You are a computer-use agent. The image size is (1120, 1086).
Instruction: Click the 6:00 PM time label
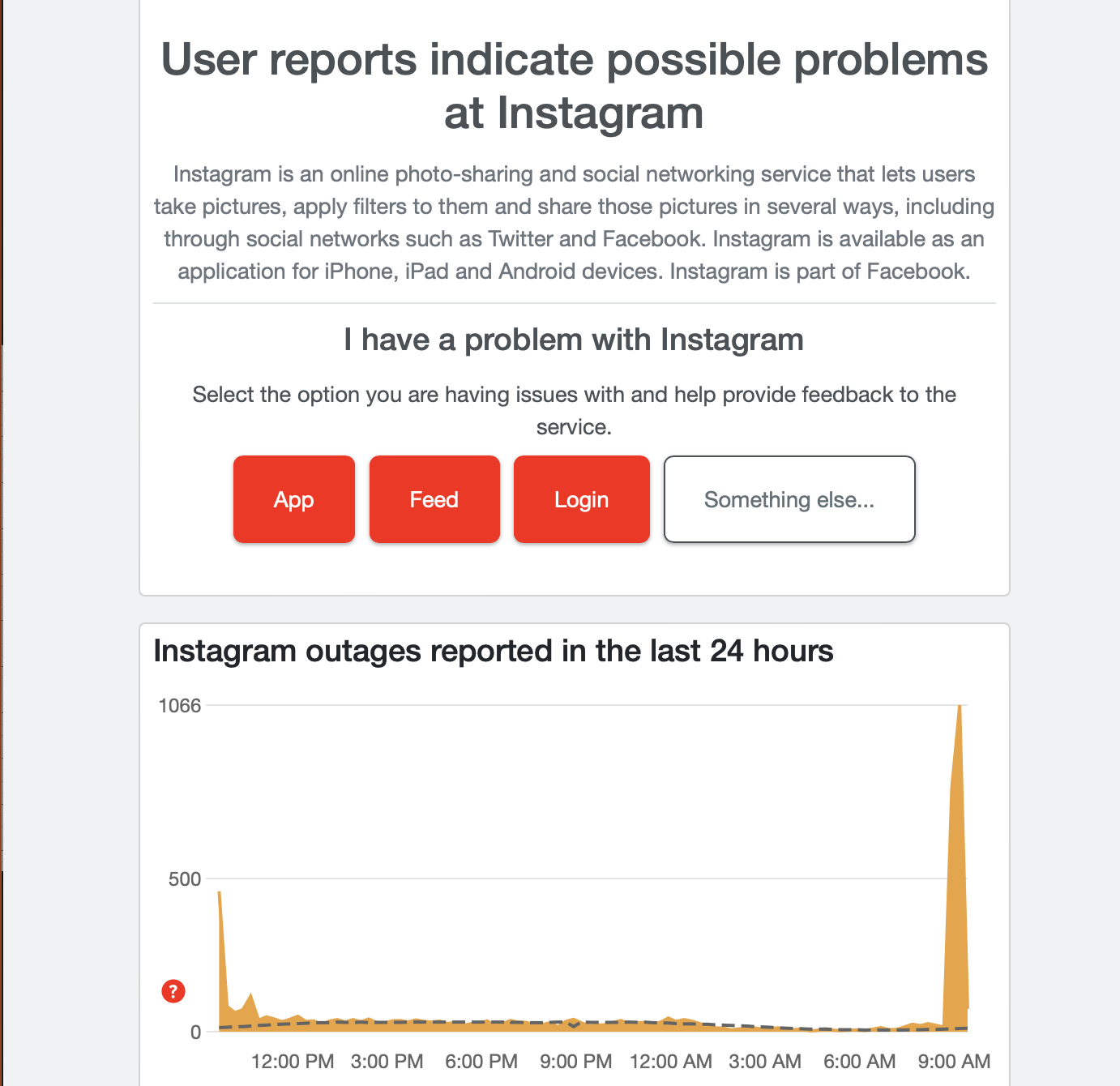[x=481, y=1061]
